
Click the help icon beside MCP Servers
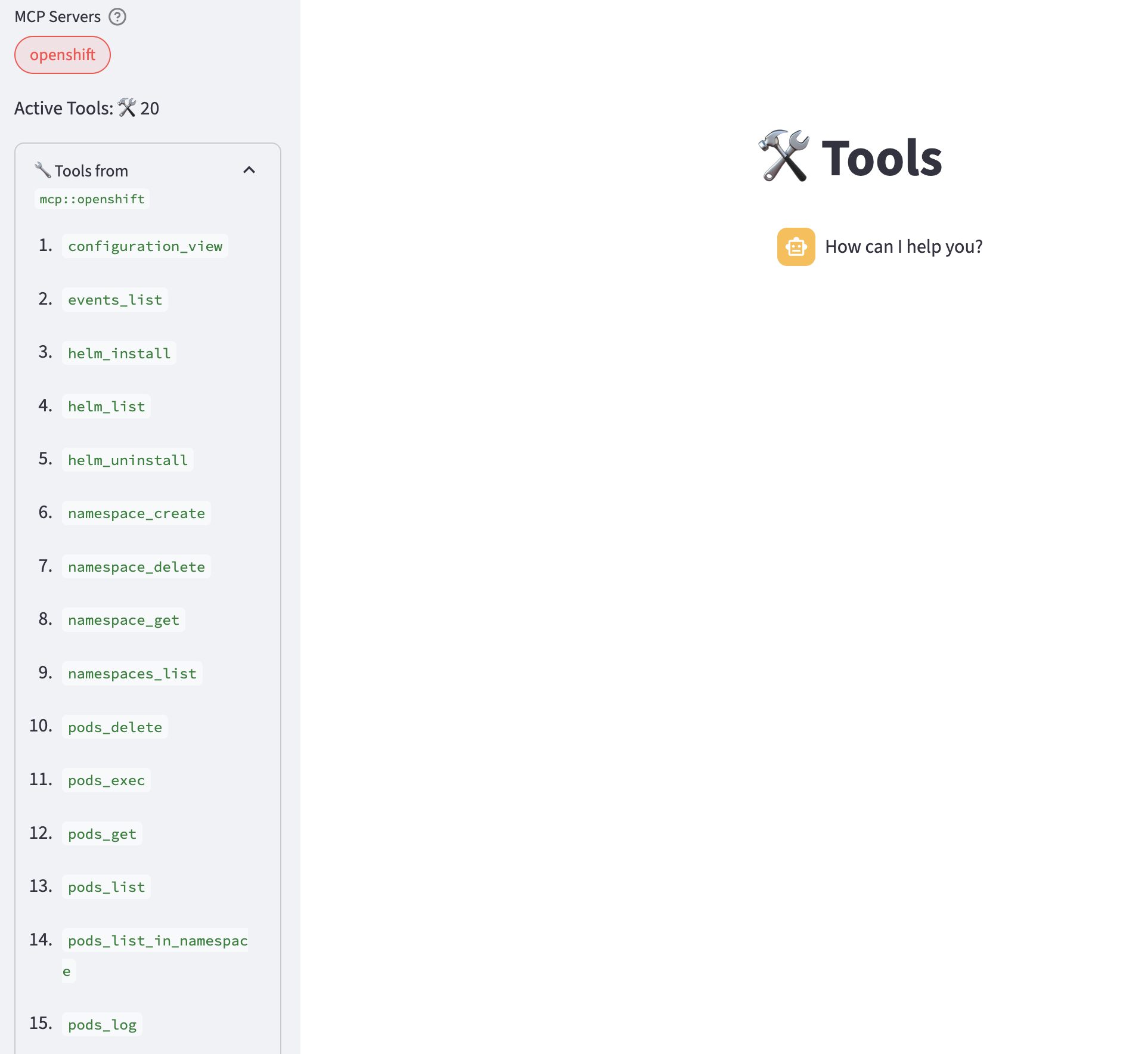(119, 17)
